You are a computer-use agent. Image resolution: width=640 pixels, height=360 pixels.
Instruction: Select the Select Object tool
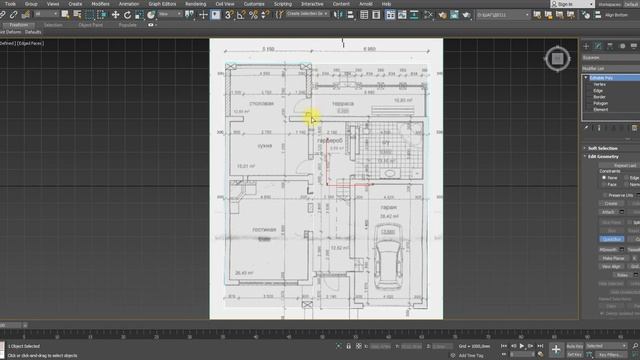[x=65, y=15]
